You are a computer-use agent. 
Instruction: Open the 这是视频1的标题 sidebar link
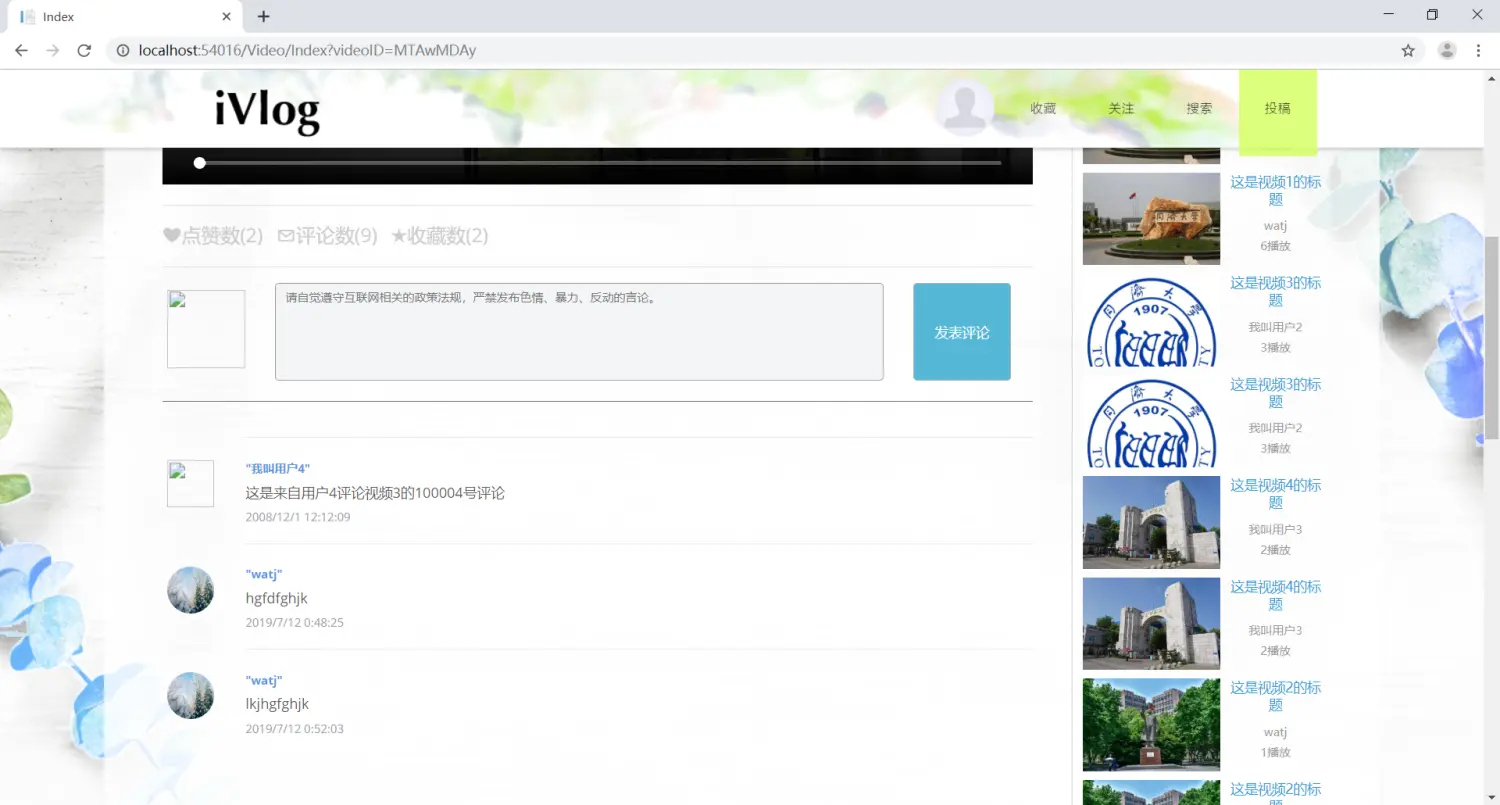coord(1275,190)
